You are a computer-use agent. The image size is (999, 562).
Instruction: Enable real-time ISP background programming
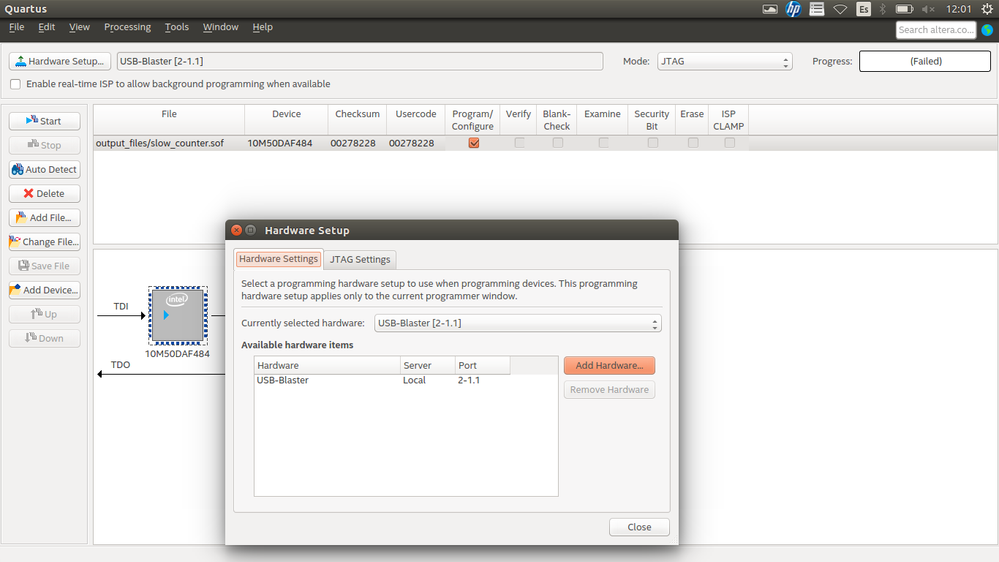tap(15, 84)
